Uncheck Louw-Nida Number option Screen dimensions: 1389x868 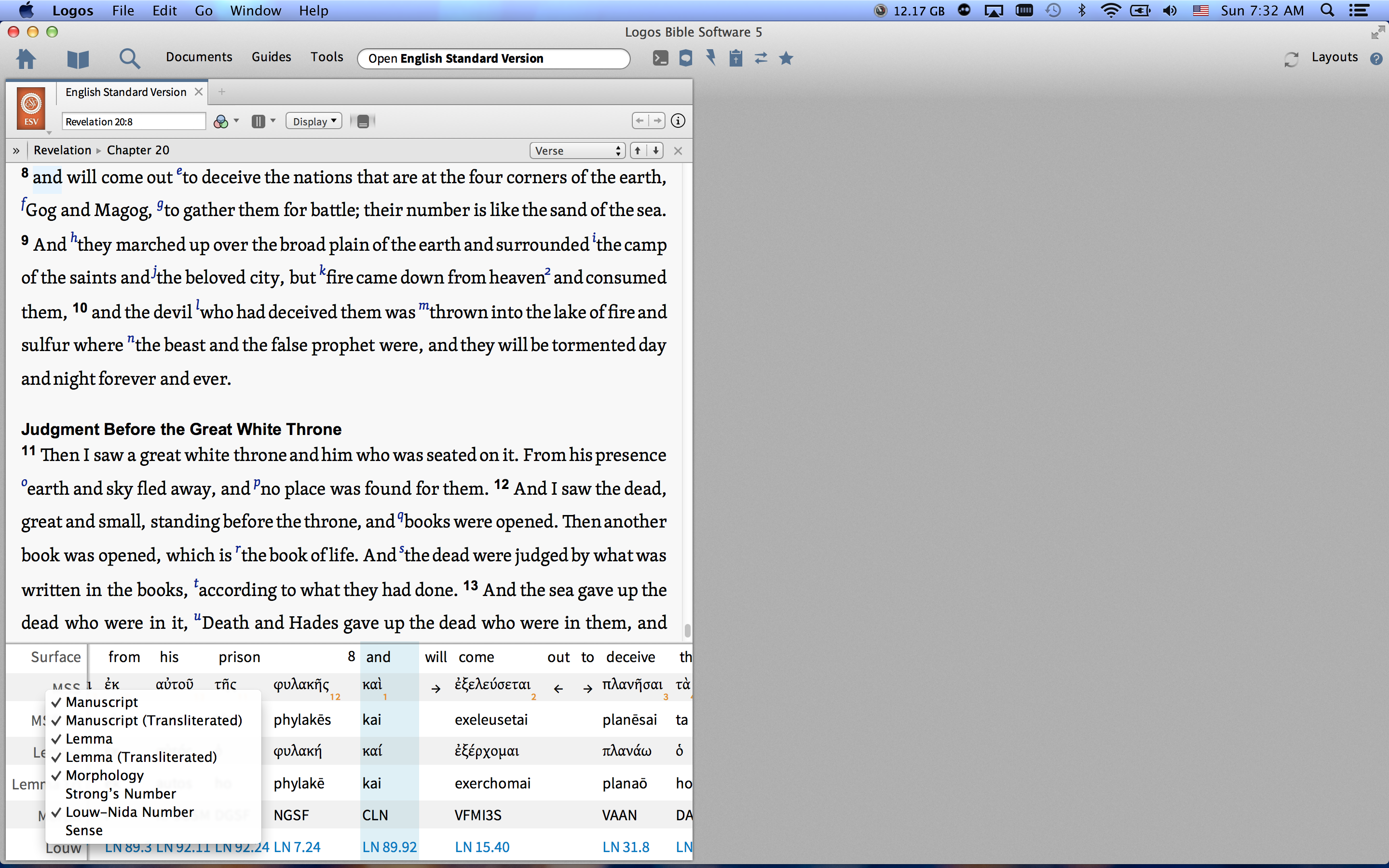point(130,812)
